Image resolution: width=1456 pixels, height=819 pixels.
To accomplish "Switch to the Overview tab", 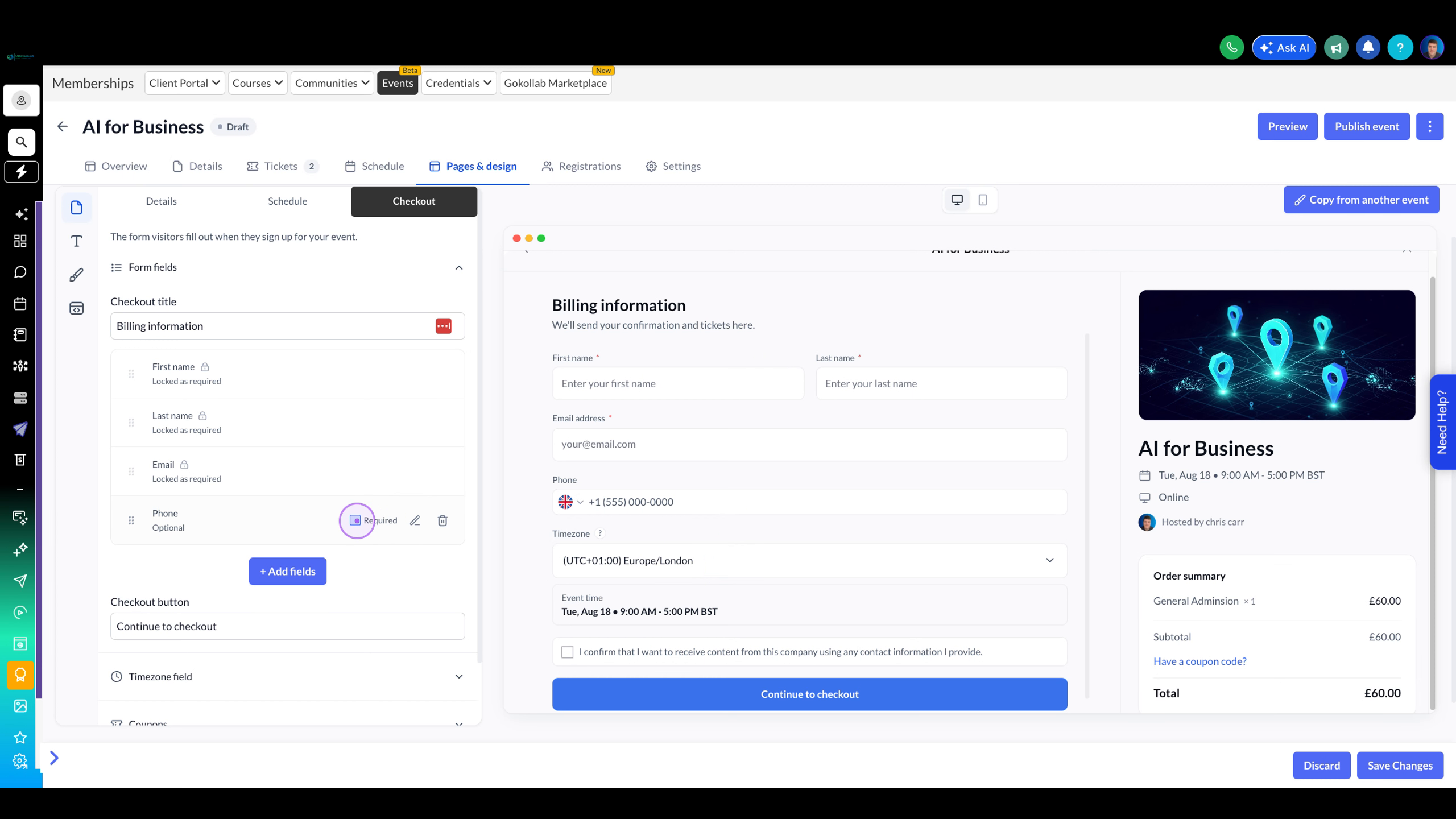I will [x=116, y=166].
